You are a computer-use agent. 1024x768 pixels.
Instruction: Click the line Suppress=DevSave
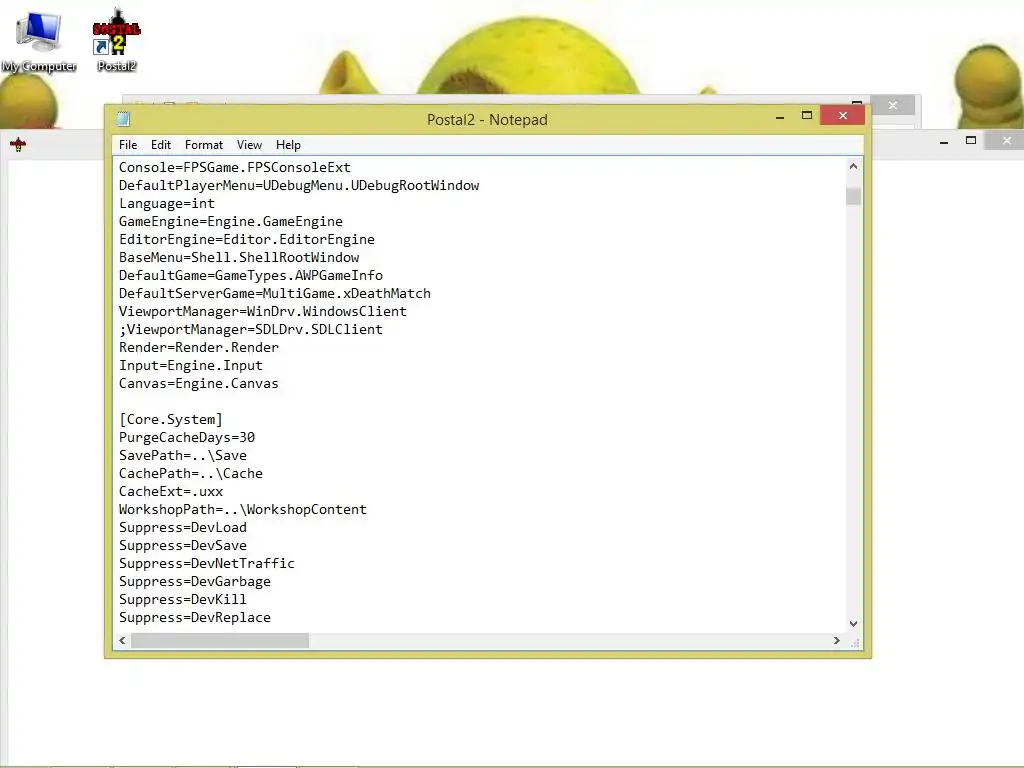[182, 545]
